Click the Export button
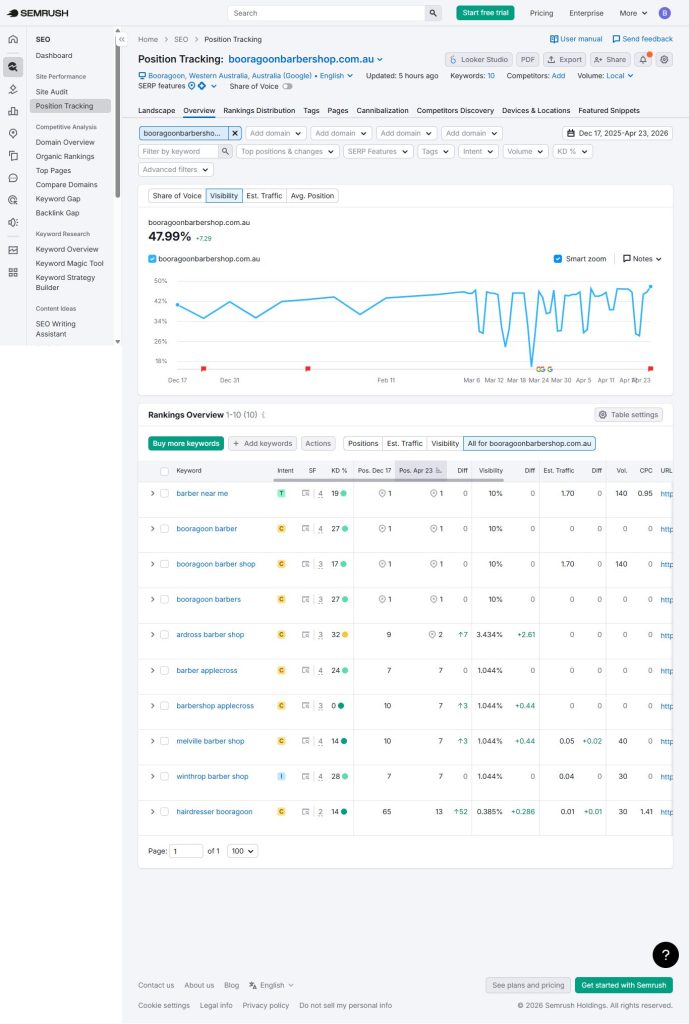 (x=564, y=59)
